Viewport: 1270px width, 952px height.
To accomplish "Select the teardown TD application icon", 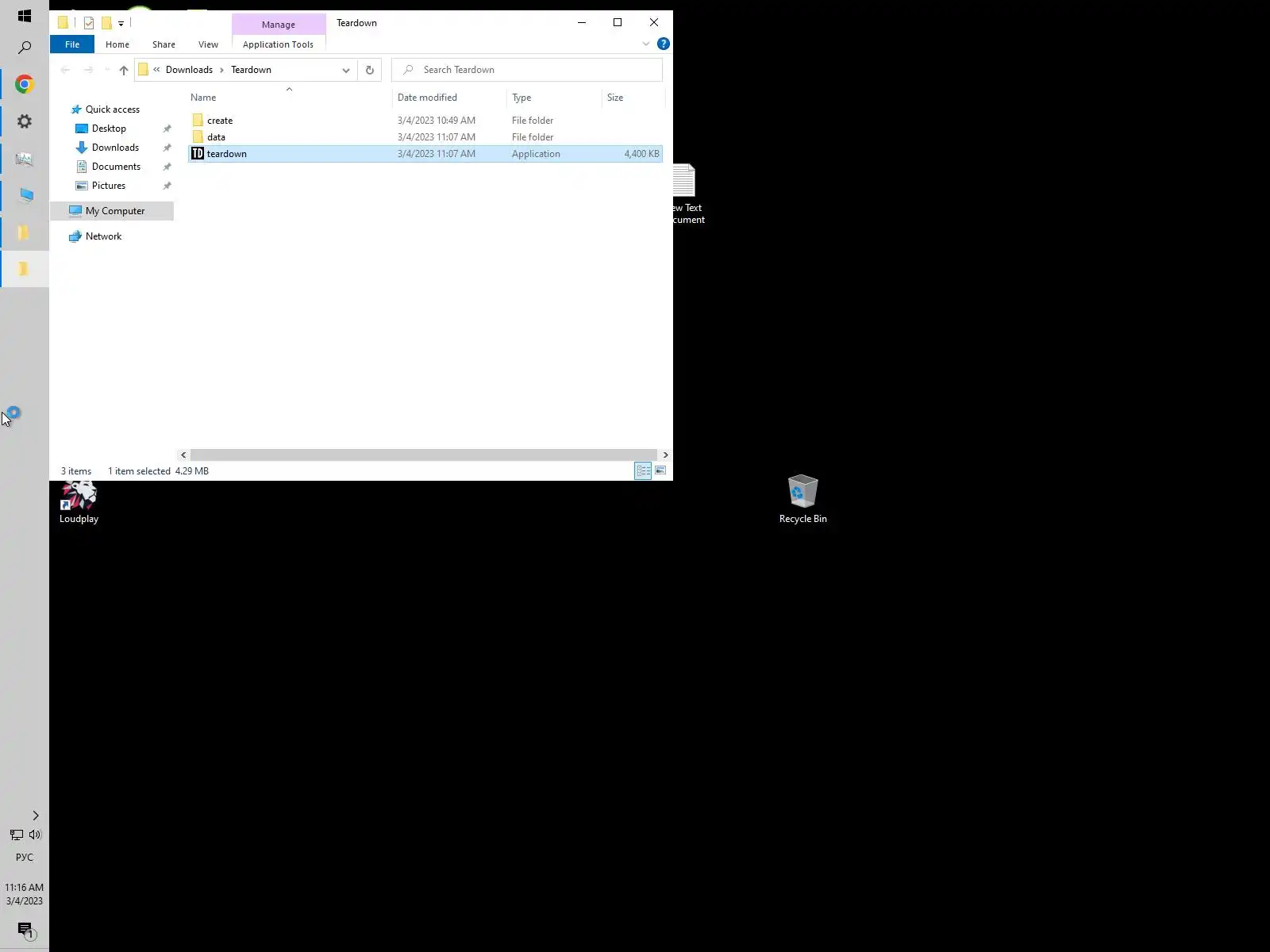I will click(x=198, y=154).
